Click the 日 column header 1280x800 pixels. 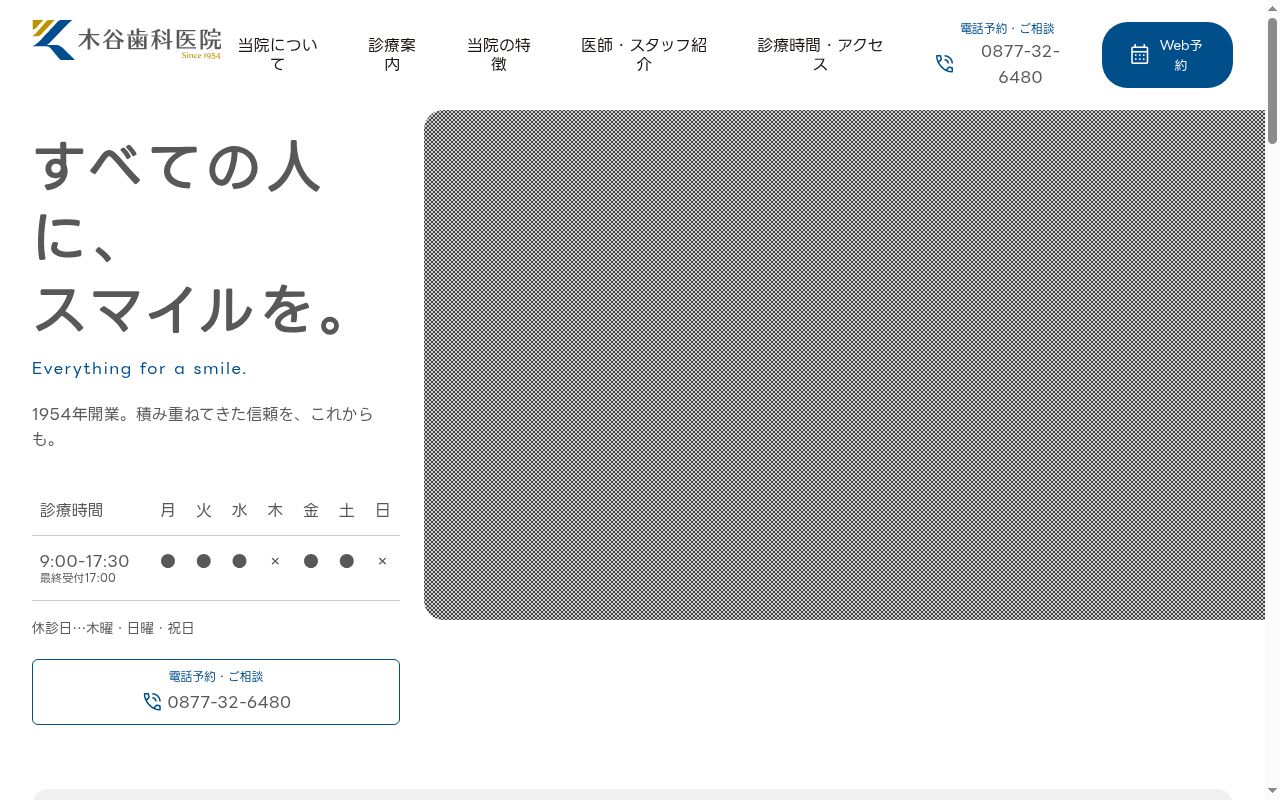click(382, 510)
